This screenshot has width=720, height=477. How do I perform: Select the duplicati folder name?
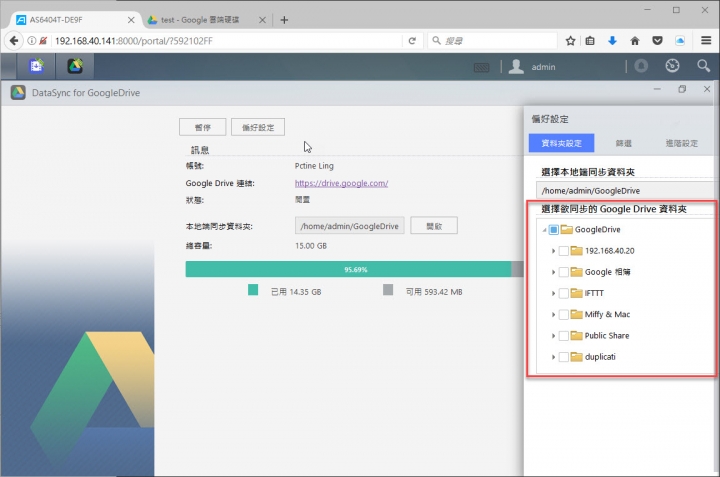[x=600, y=357]
